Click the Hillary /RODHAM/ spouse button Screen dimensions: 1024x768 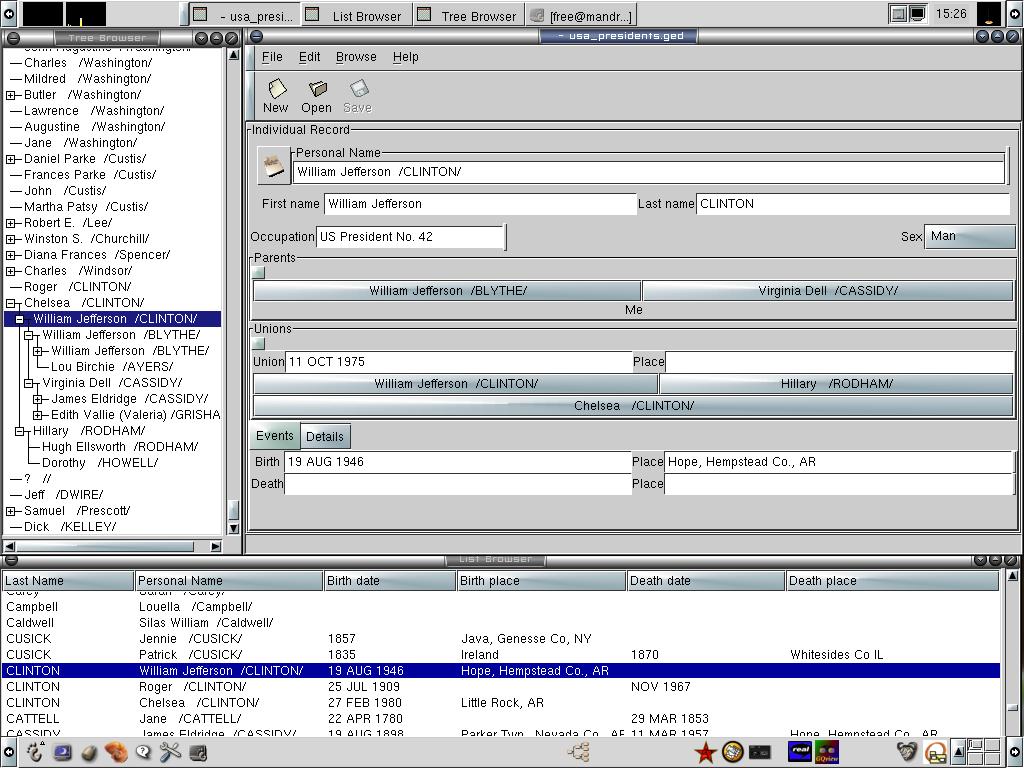pyautogui.click(x=837, y=384)
